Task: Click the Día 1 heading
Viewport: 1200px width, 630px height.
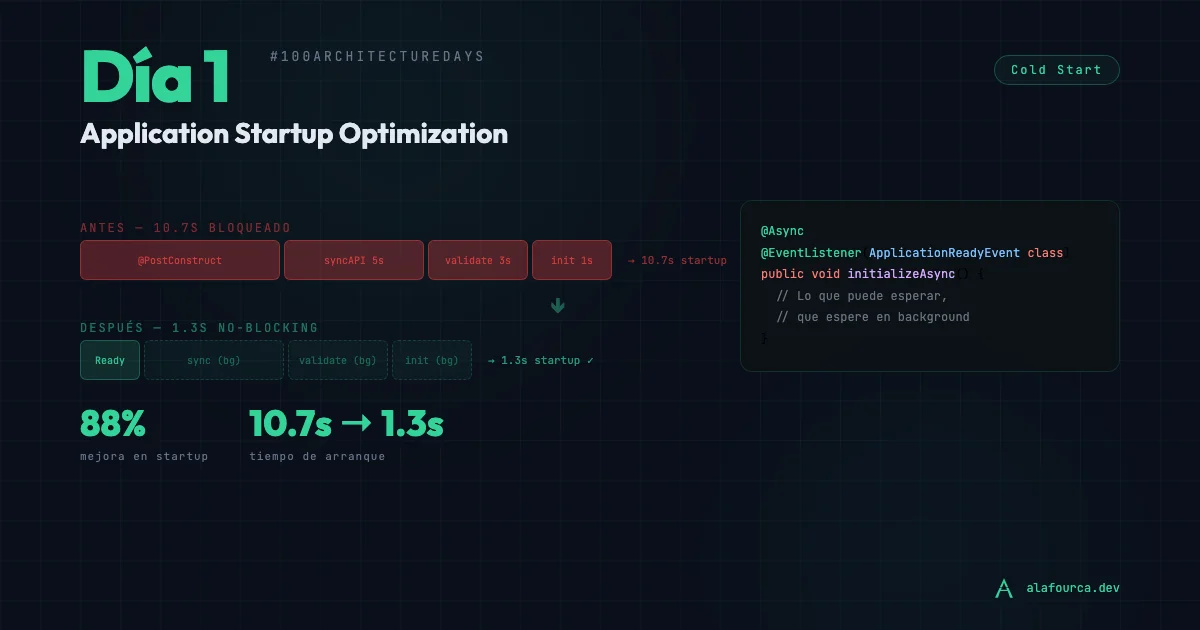Action: coord(155,78)
